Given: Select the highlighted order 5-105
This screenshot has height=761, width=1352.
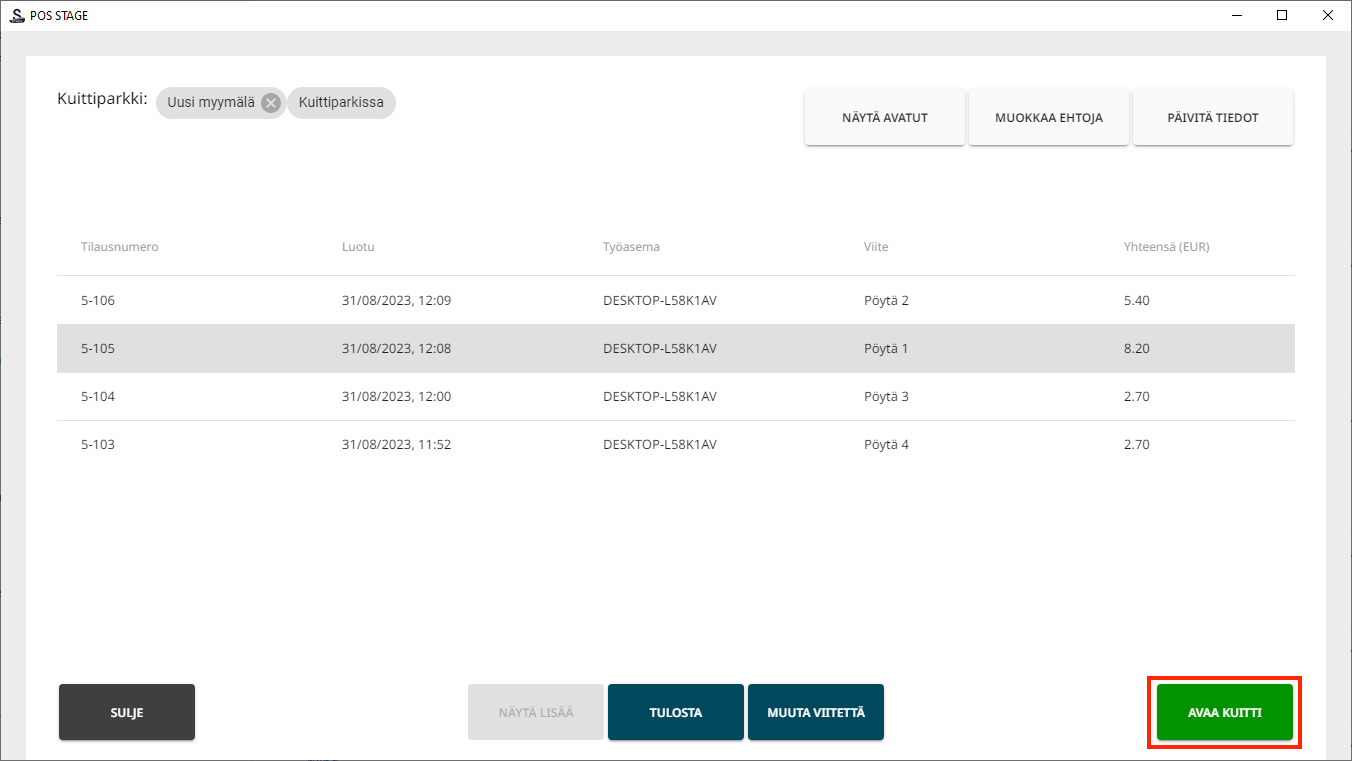Looking at the screenshot, I should pyautogui.click(x=675, y=349).
